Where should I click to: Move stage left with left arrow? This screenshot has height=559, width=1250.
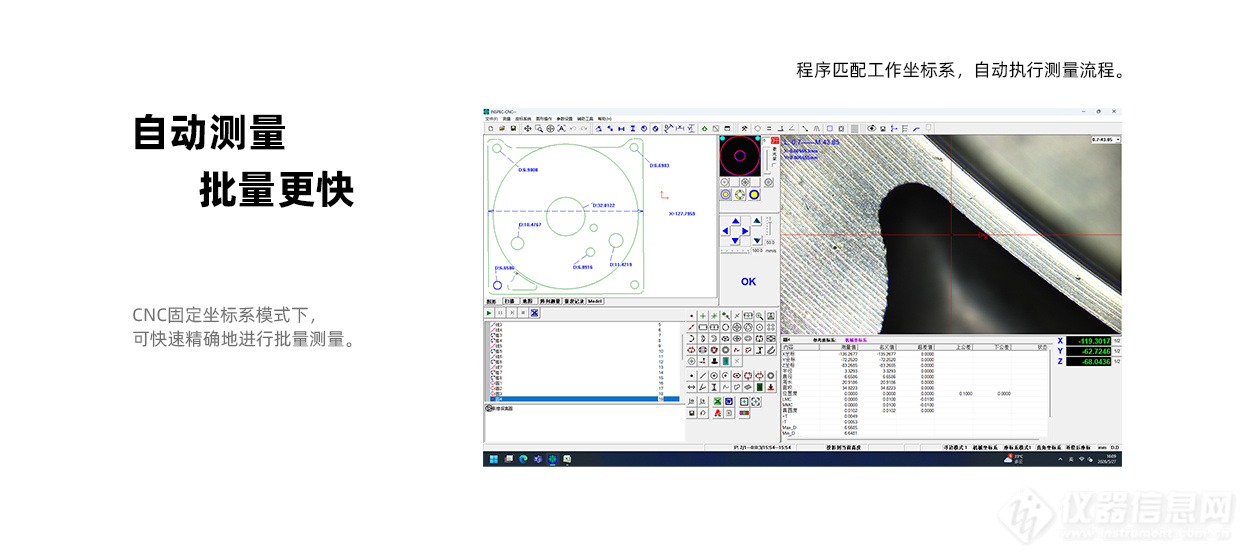[x=725, y=231]
